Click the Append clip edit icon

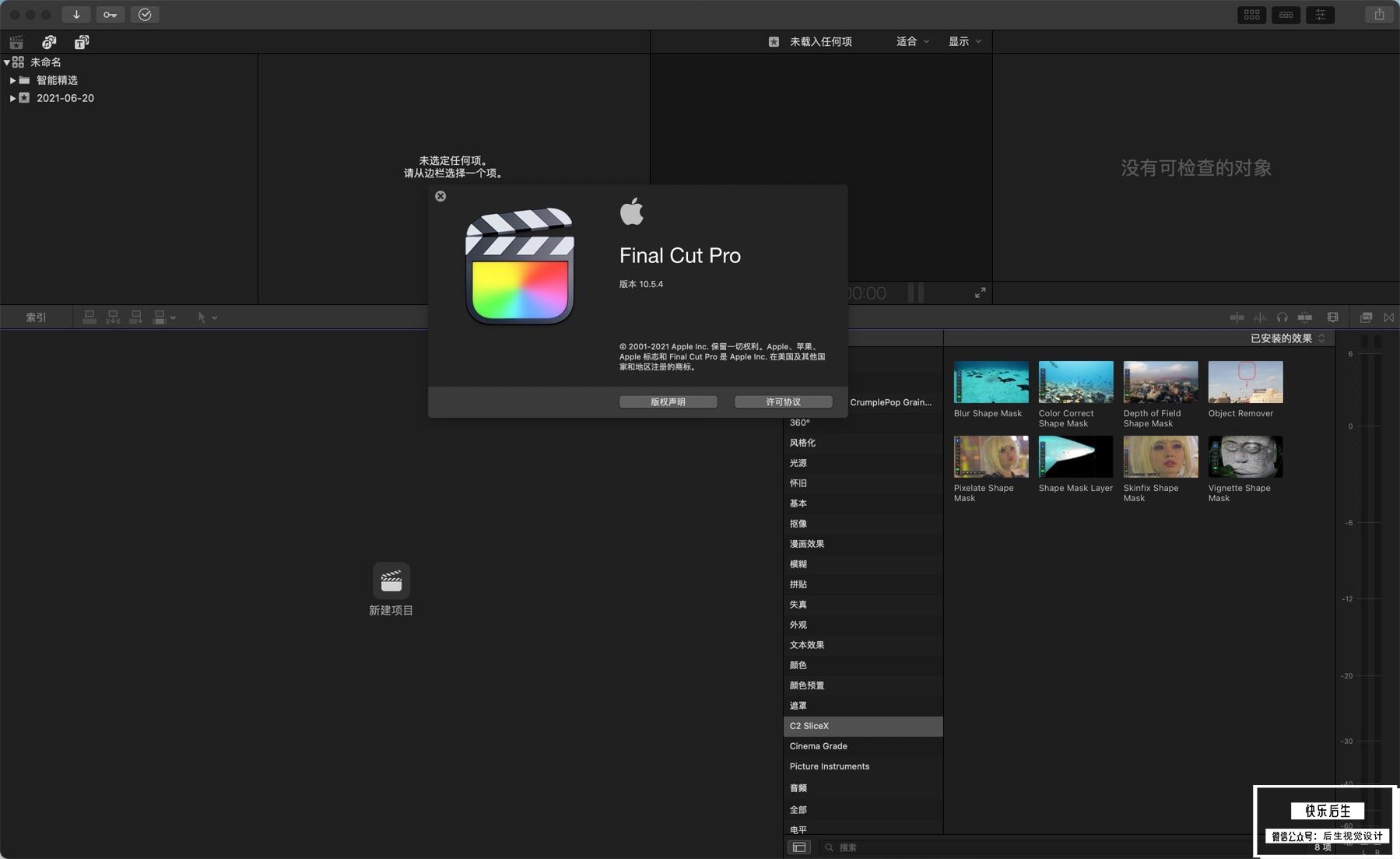tap(136, 317)
